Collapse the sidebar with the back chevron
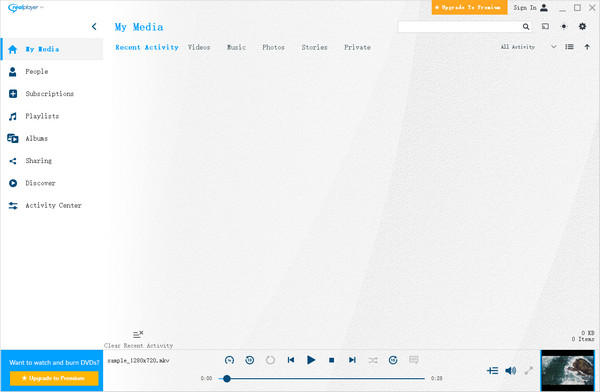 (94, 26)
